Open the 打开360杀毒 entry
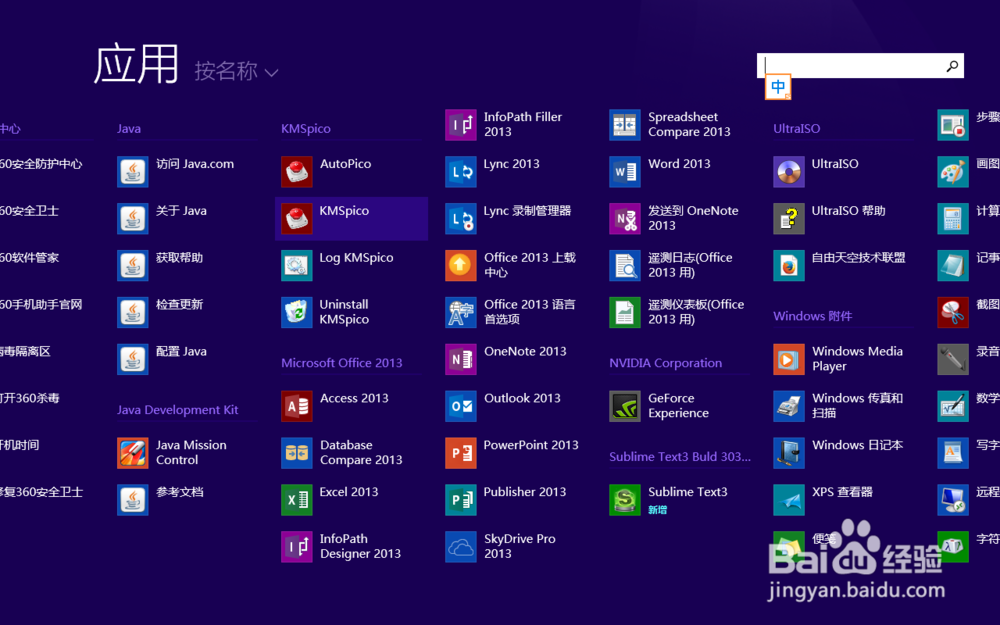Screen dimensions: 1000x625 (29, 399)
